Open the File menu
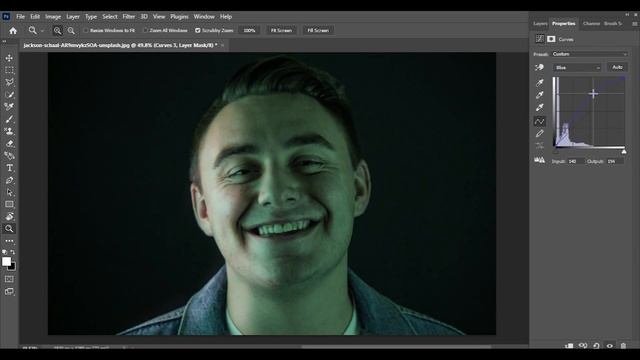 pos(20,17)
